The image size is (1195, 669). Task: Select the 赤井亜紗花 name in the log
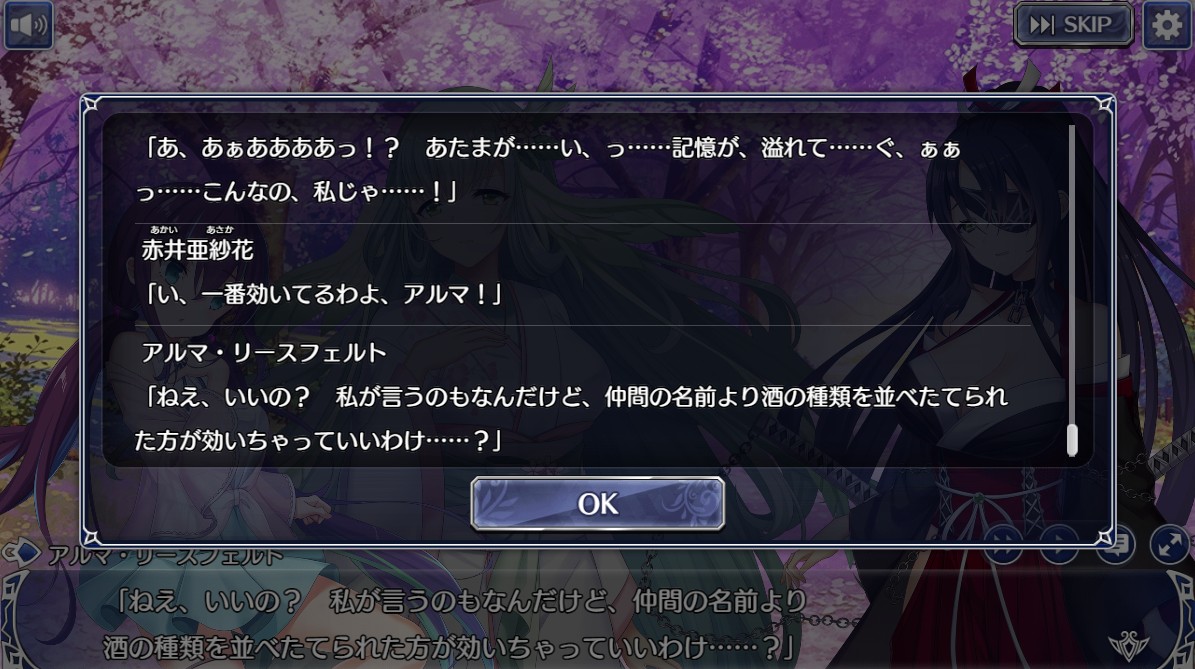197,249
